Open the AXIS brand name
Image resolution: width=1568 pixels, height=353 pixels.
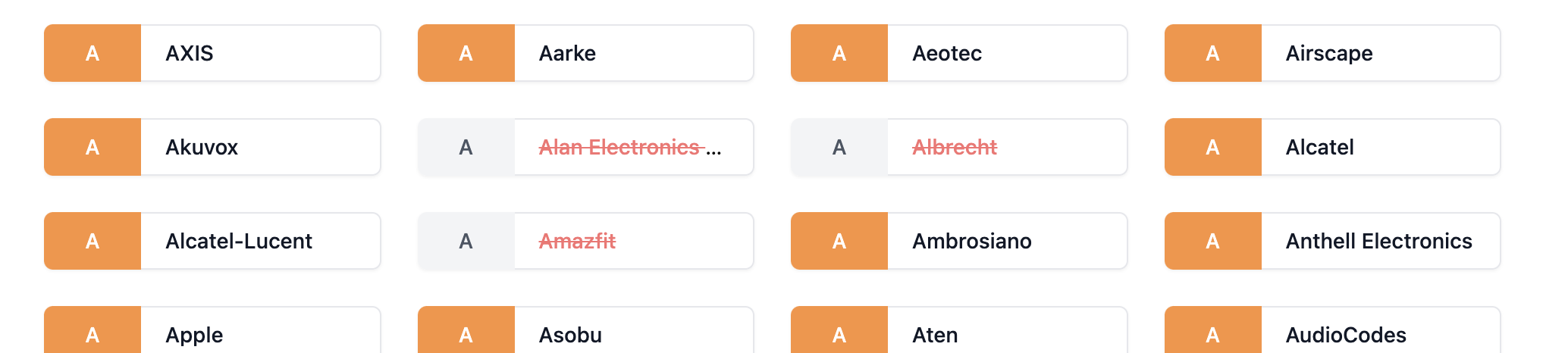(x=190, y=53)
